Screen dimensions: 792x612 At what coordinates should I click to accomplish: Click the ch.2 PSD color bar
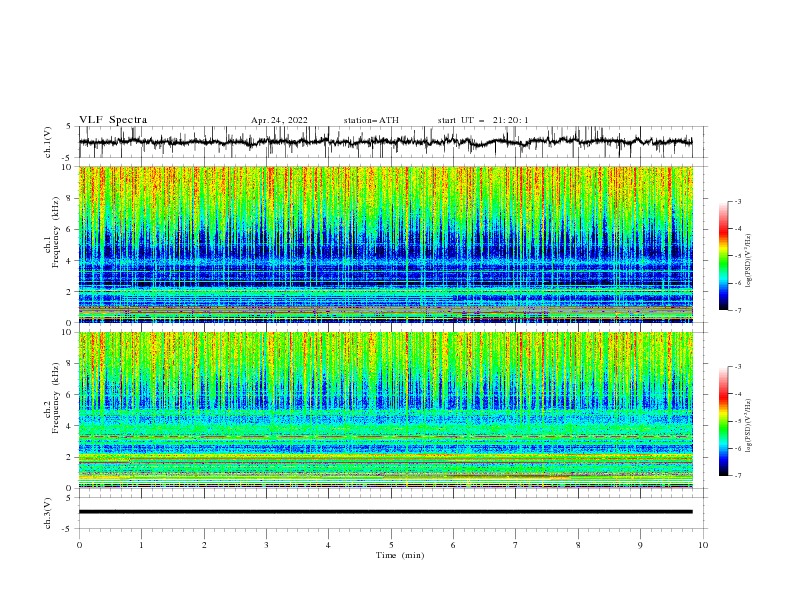coord(723,421)
